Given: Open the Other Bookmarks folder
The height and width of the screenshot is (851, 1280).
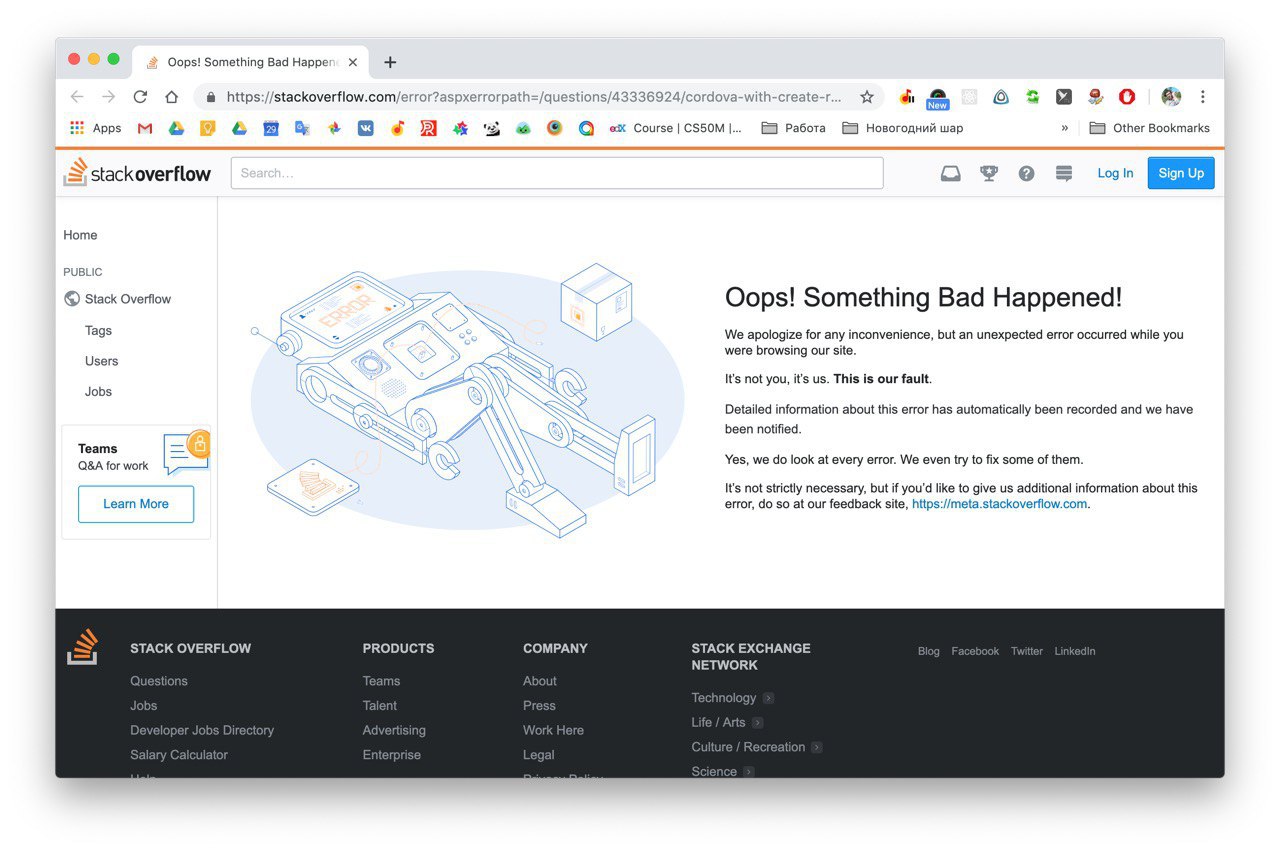Looking at the screenshot, I should coord(1149,128).
